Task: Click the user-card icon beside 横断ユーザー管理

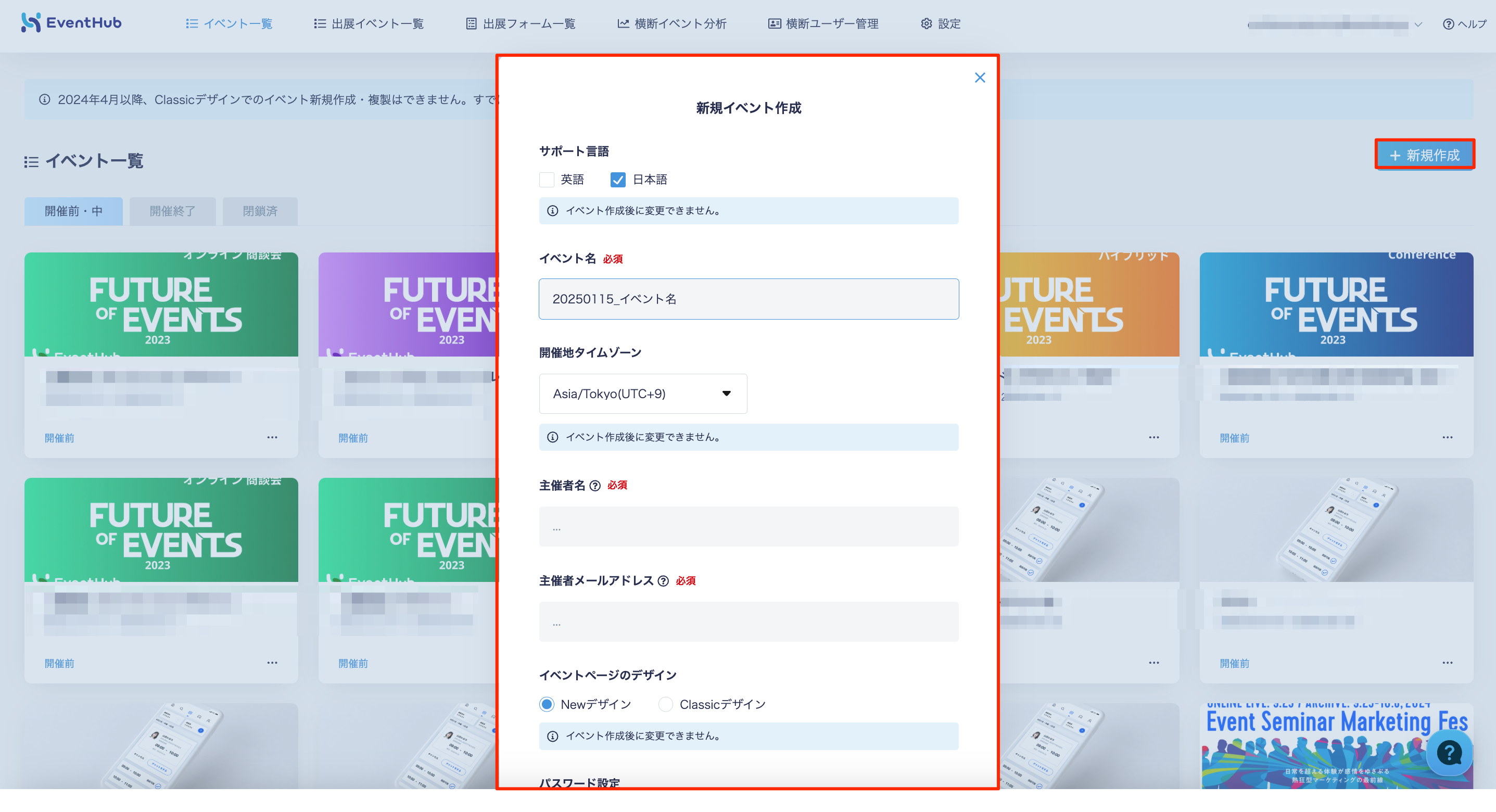Action: (x=774, y=24)
